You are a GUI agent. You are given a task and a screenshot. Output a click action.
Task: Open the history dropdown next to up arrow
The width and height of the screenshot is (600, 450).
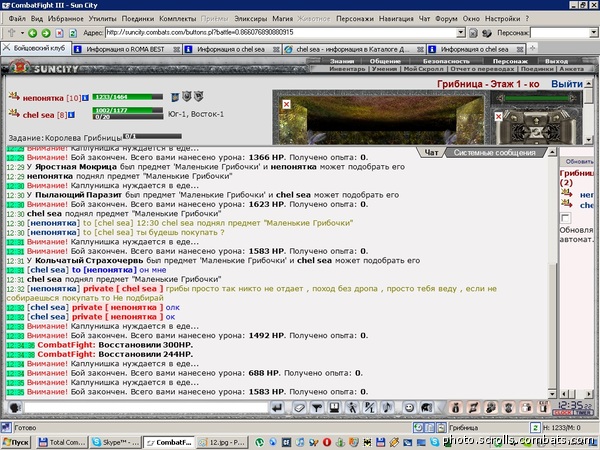point(22,33)
